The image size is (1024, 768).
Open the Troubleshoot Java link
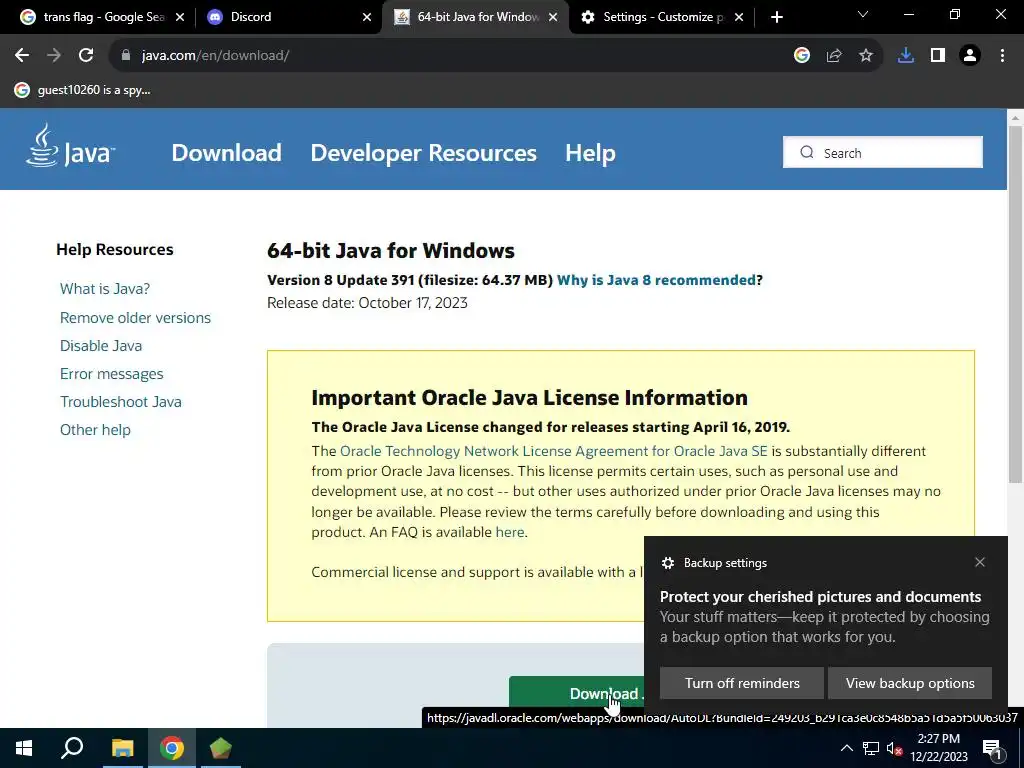tap(121, 402)
